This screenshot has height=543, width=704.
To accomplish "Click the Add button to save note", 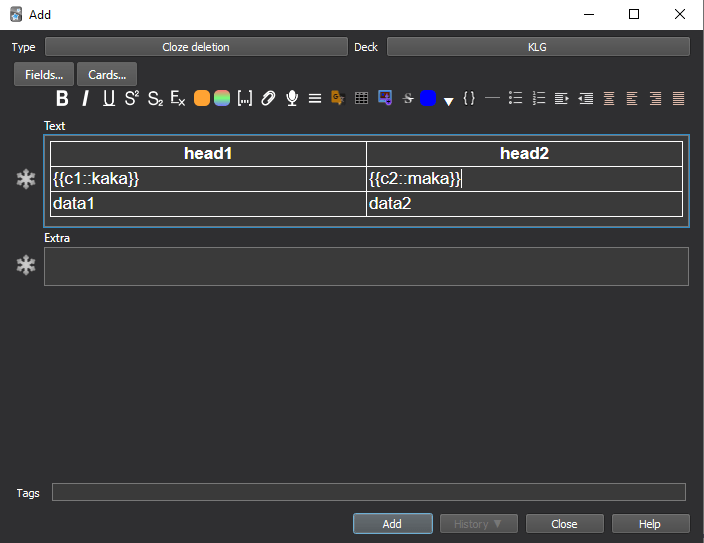I will point(392,524).
